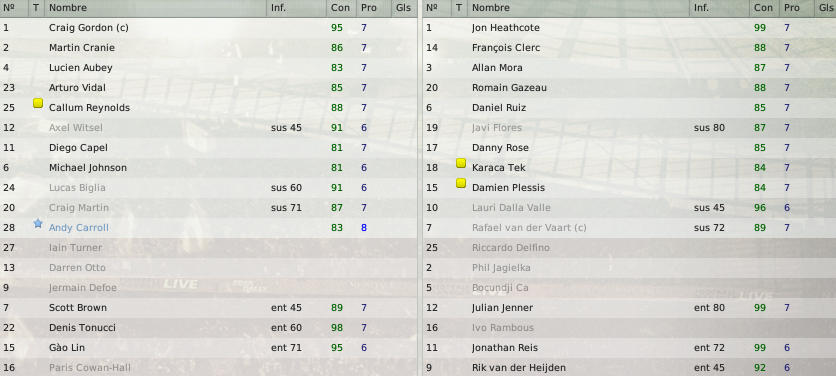
Task: Click the star icon beside Andy Carroll
Action: 38,223
